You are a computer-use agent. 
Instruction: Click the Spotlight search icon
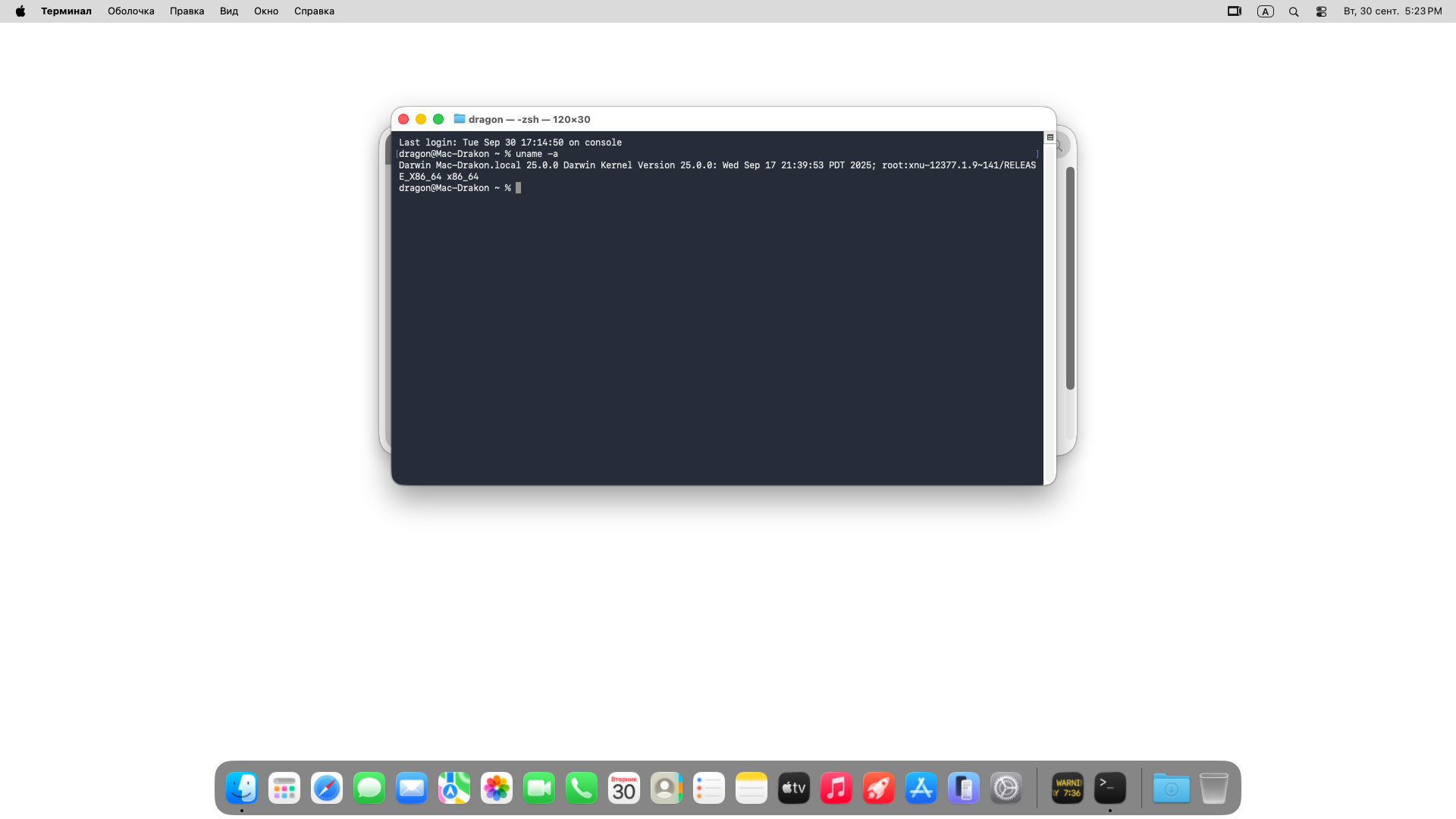click(1294, 11)
